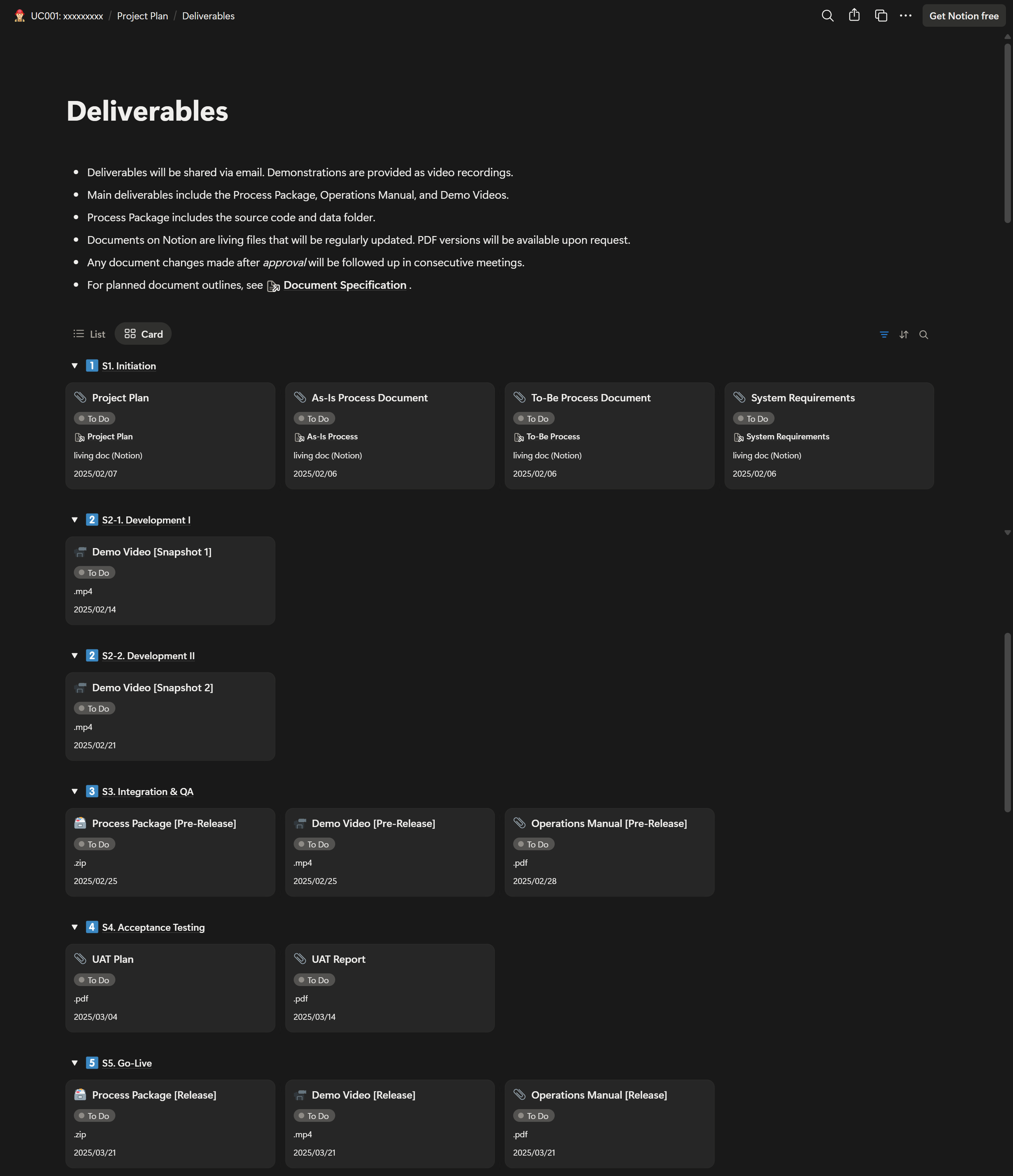This screenshot has height=1176, width=1013.
Task: Click the duplicate page icon
Action: click(881, 16)
